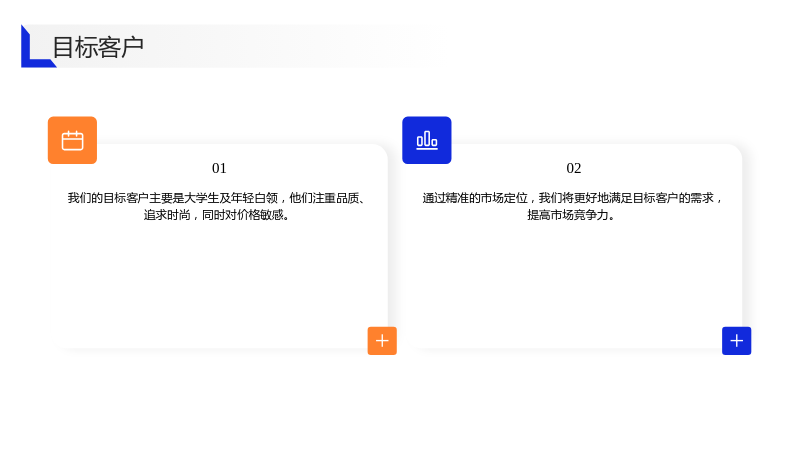Select the slide title 目标客户

(x=98, y=47)
